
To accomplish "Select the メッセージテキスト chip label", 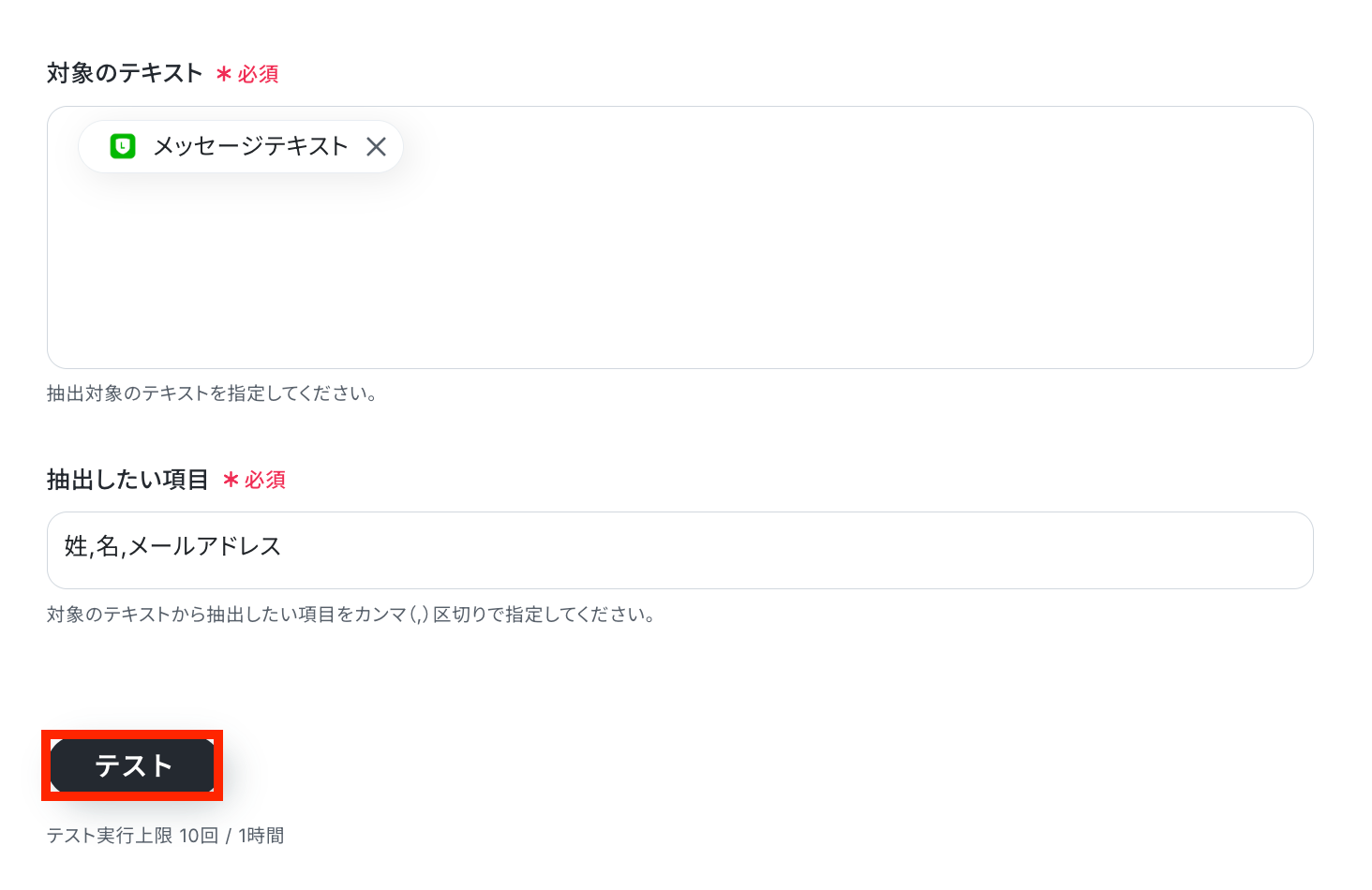I will tap(250, 146).
